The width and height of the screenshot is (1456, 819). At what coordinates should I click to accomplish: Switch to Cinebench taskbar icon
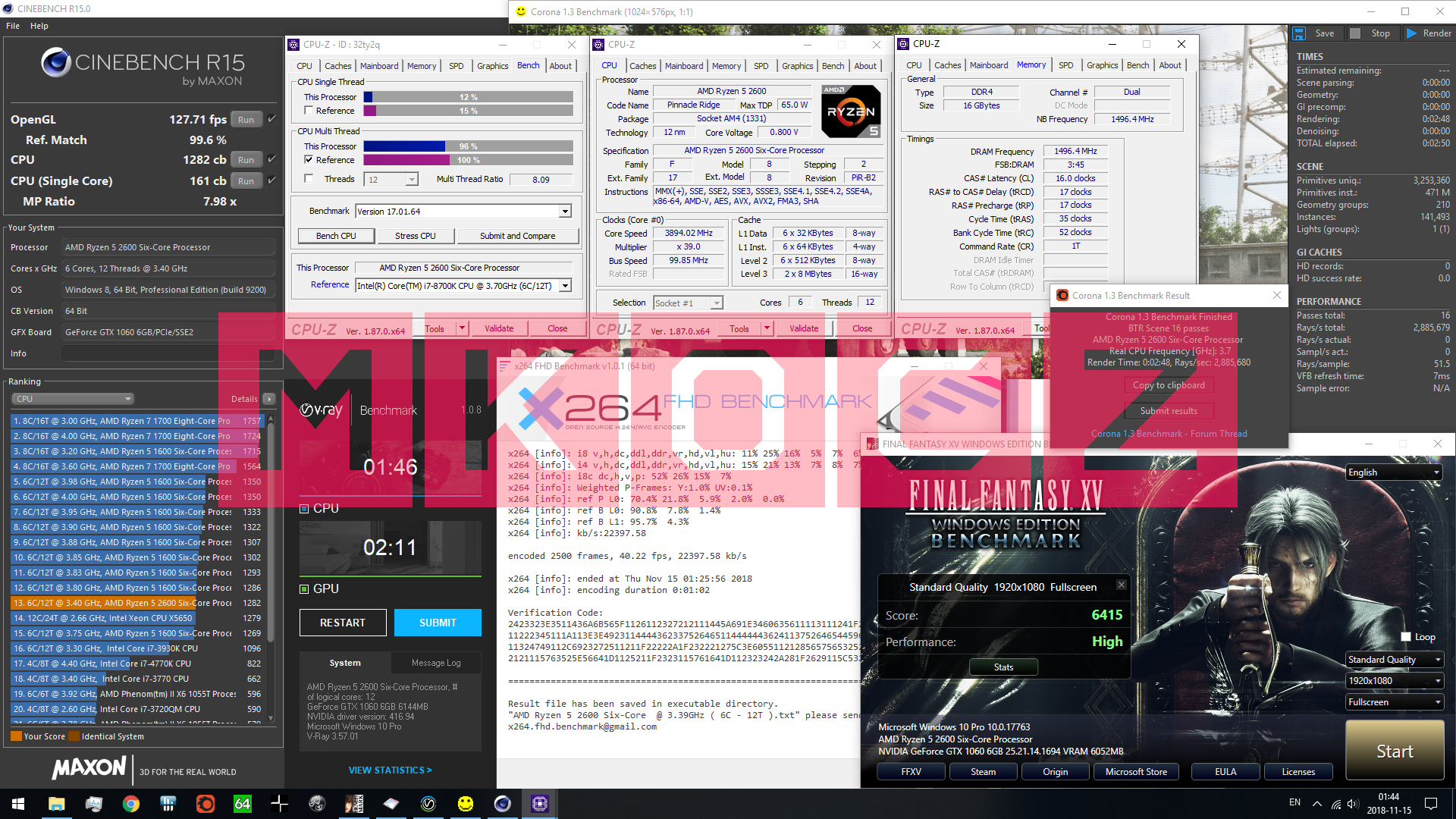[x=503, y=804]
